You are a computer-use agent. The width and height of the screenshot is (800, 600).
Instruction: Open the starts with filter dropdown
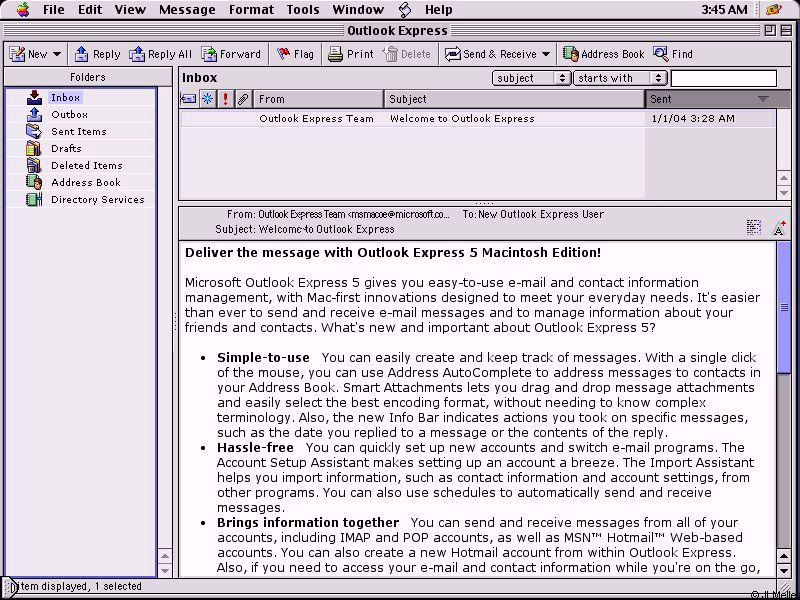click(x=620, y=78)
